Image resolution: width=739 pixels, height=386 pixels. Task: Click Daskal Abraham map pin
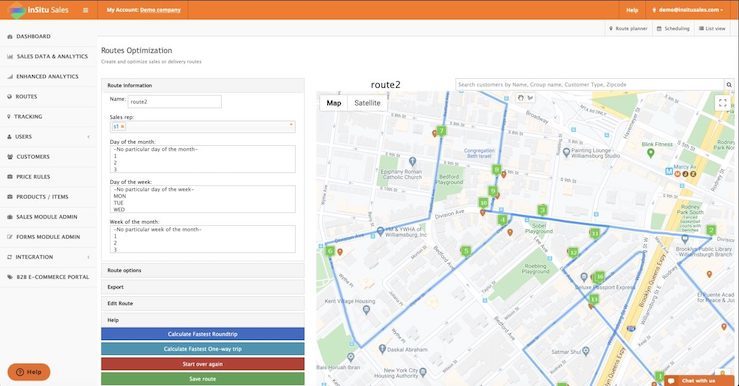click(382, 349)
